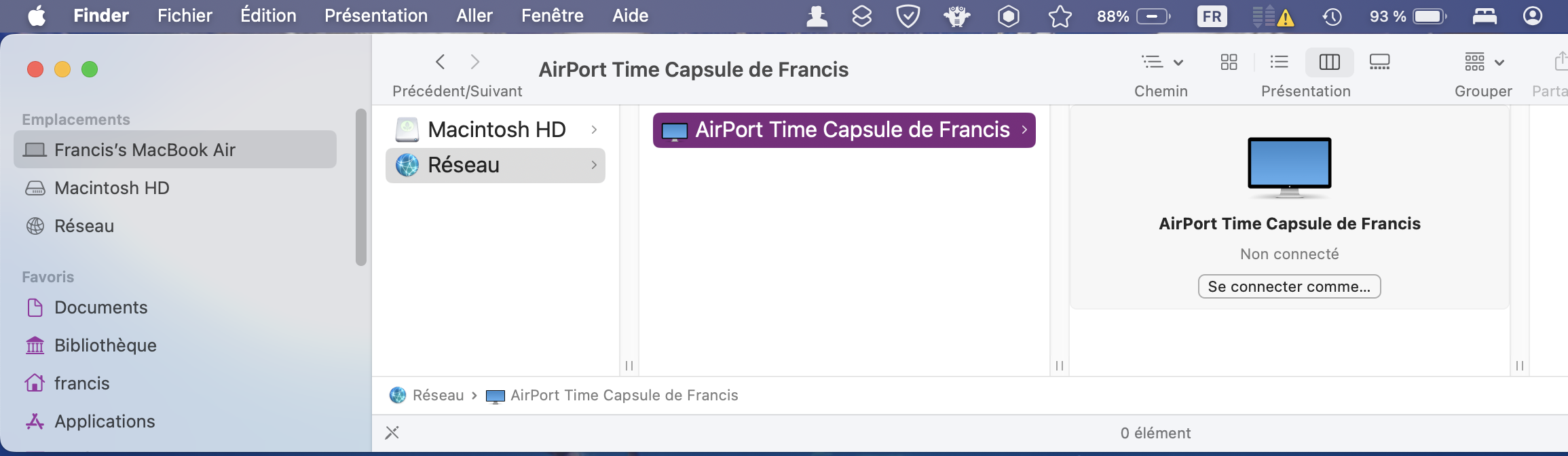
Task: Click the Se connecter comme... button
Action: click(1289, 286)
